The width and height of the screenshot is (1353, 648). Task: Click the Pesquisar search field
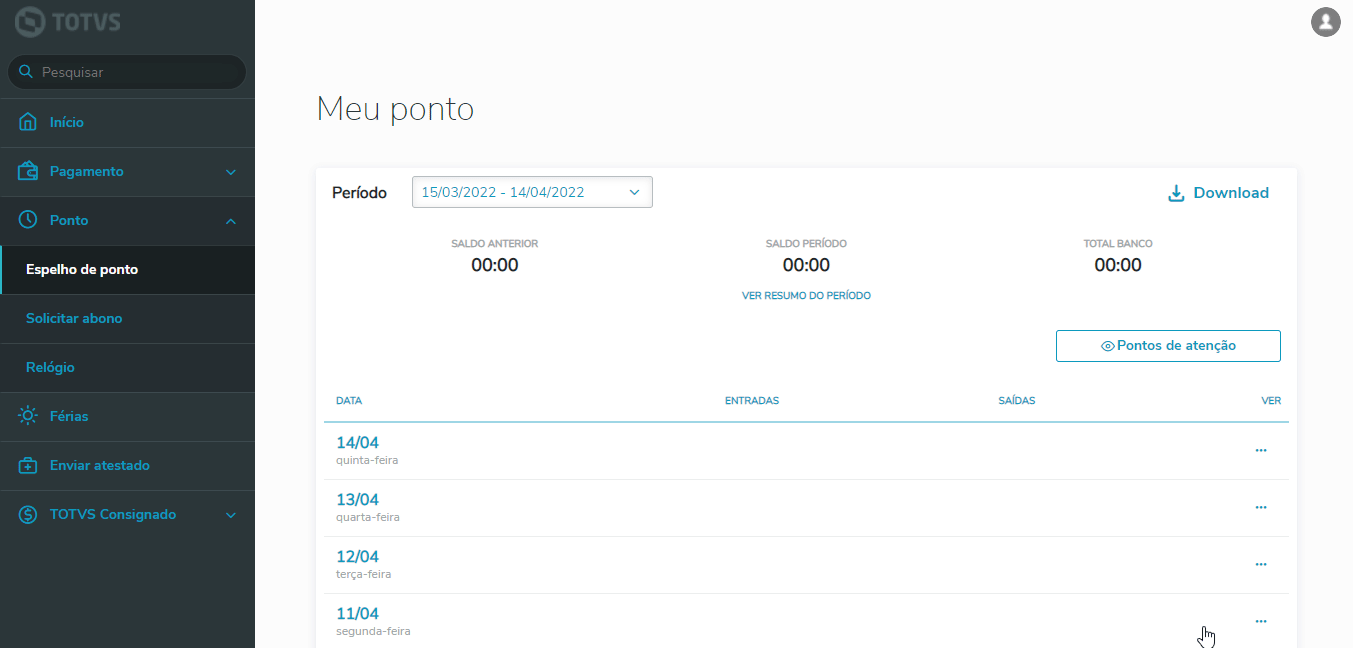click(127, 72)
